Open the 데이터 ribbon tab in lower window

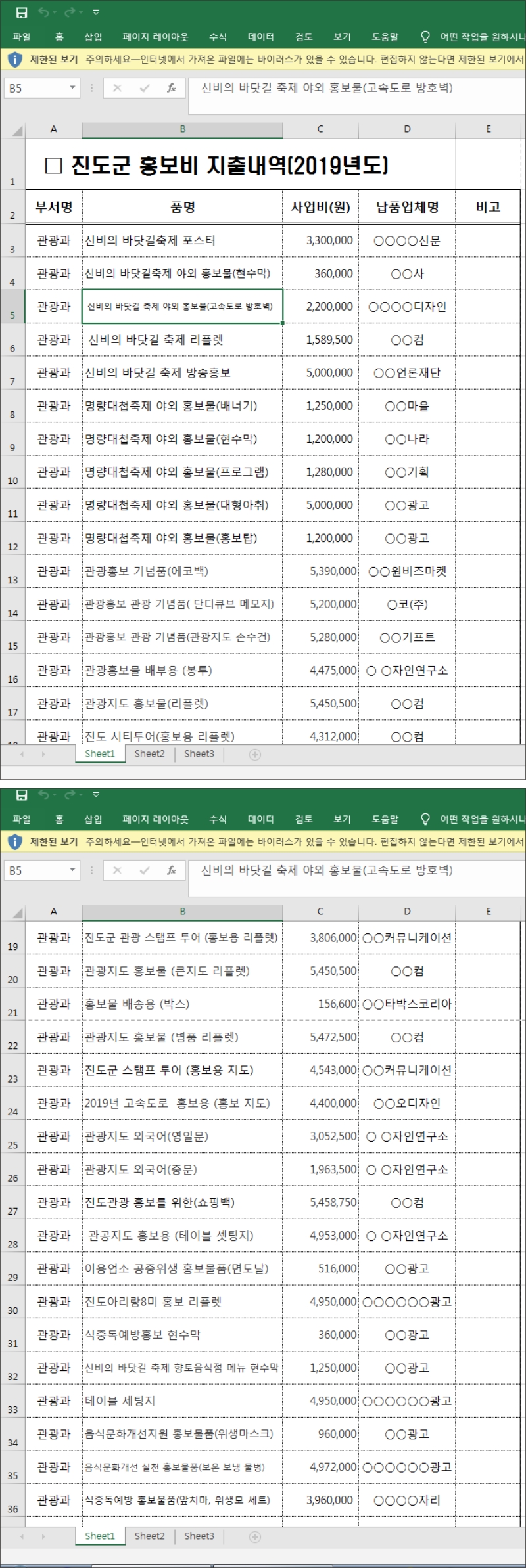260,819
